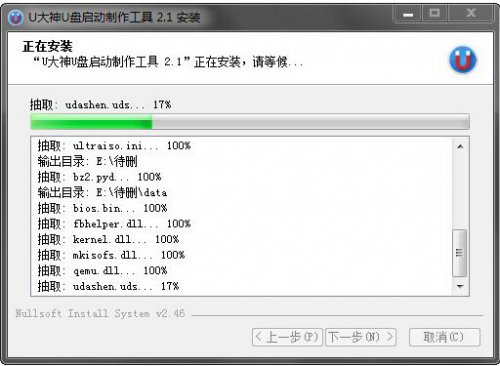Select log line 'fbhelper.dll... 100%'
This screenshot has width=500, height=366.
click(114, 224)
